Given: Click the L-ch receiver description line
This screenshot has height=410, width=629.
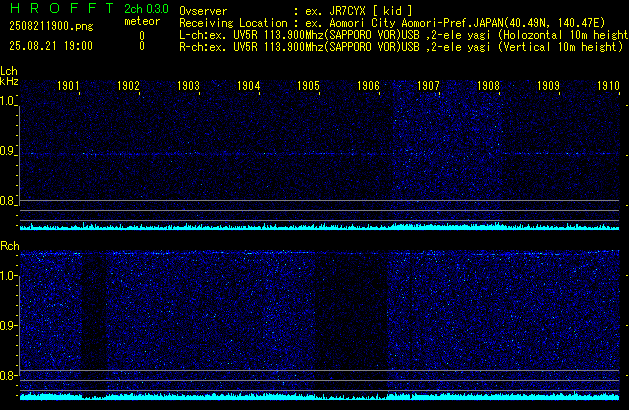Looking at the screenshot, I should coord(404,35).
